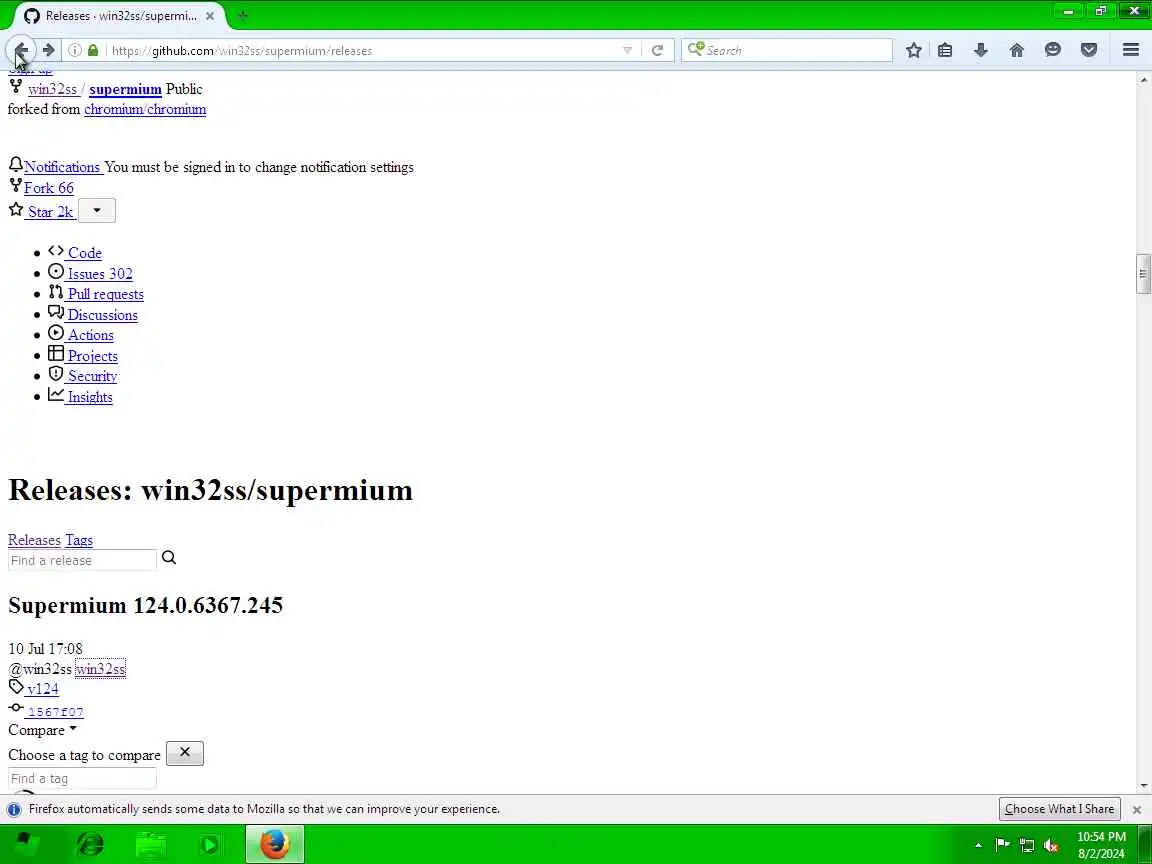Click the address bar URL field

click(x=364, y=50)
